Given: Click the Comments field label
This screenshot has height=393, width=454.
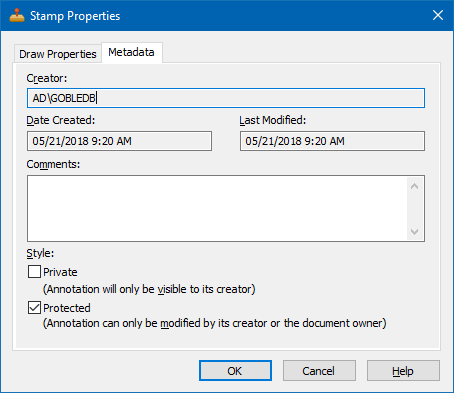Looking at the screenshot, I should pos(53,164).
